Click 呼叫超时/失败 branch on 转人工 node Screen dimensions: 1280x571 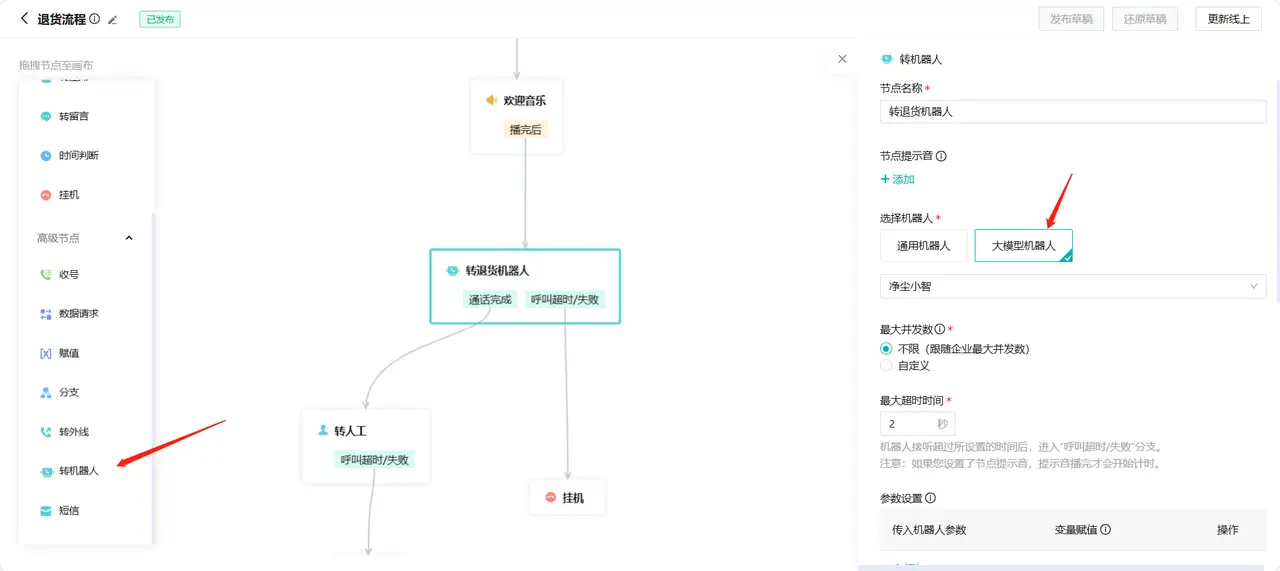(x=374, y=460)
